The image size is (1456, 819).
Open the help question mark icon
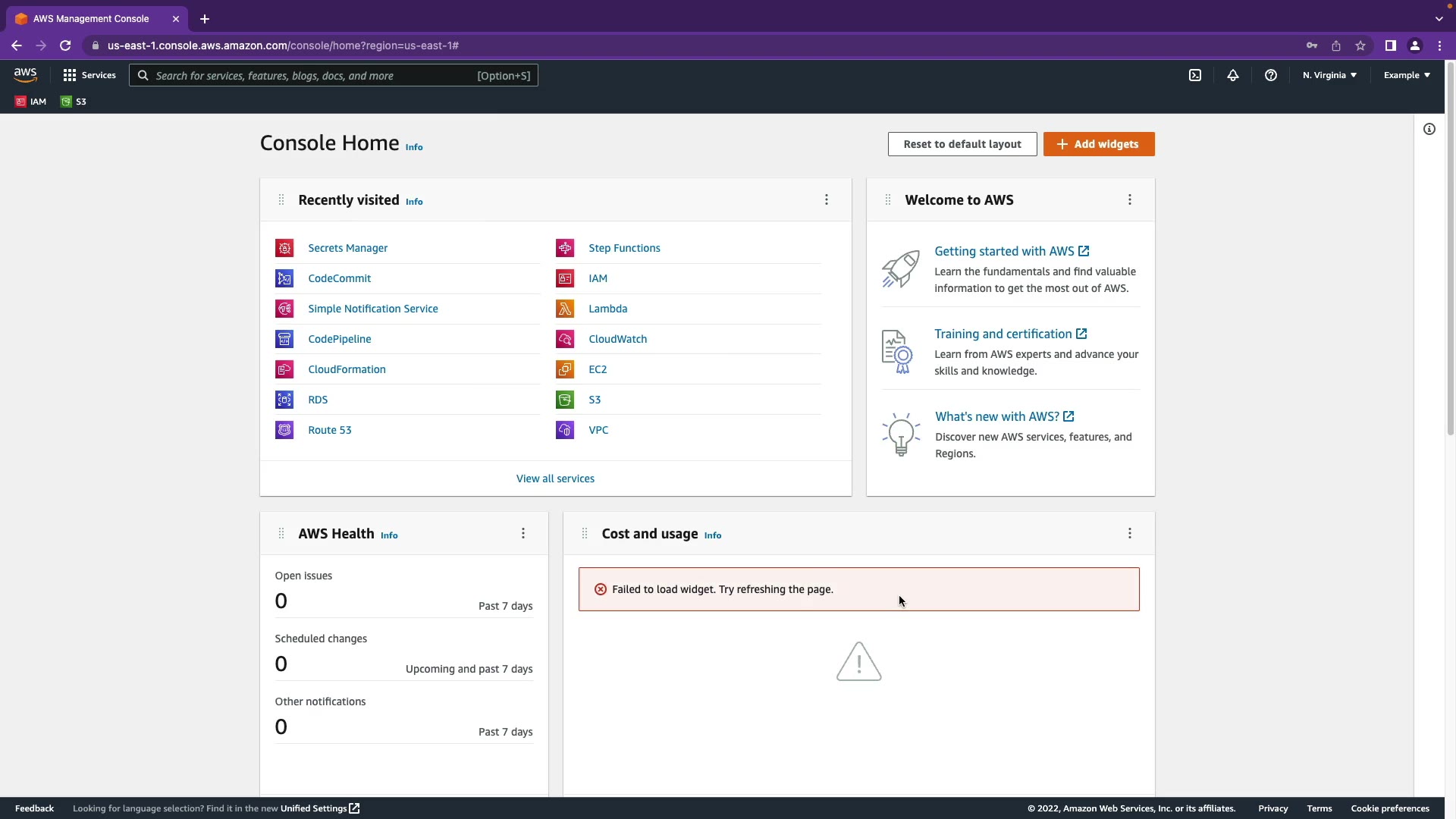(1271, 75)
